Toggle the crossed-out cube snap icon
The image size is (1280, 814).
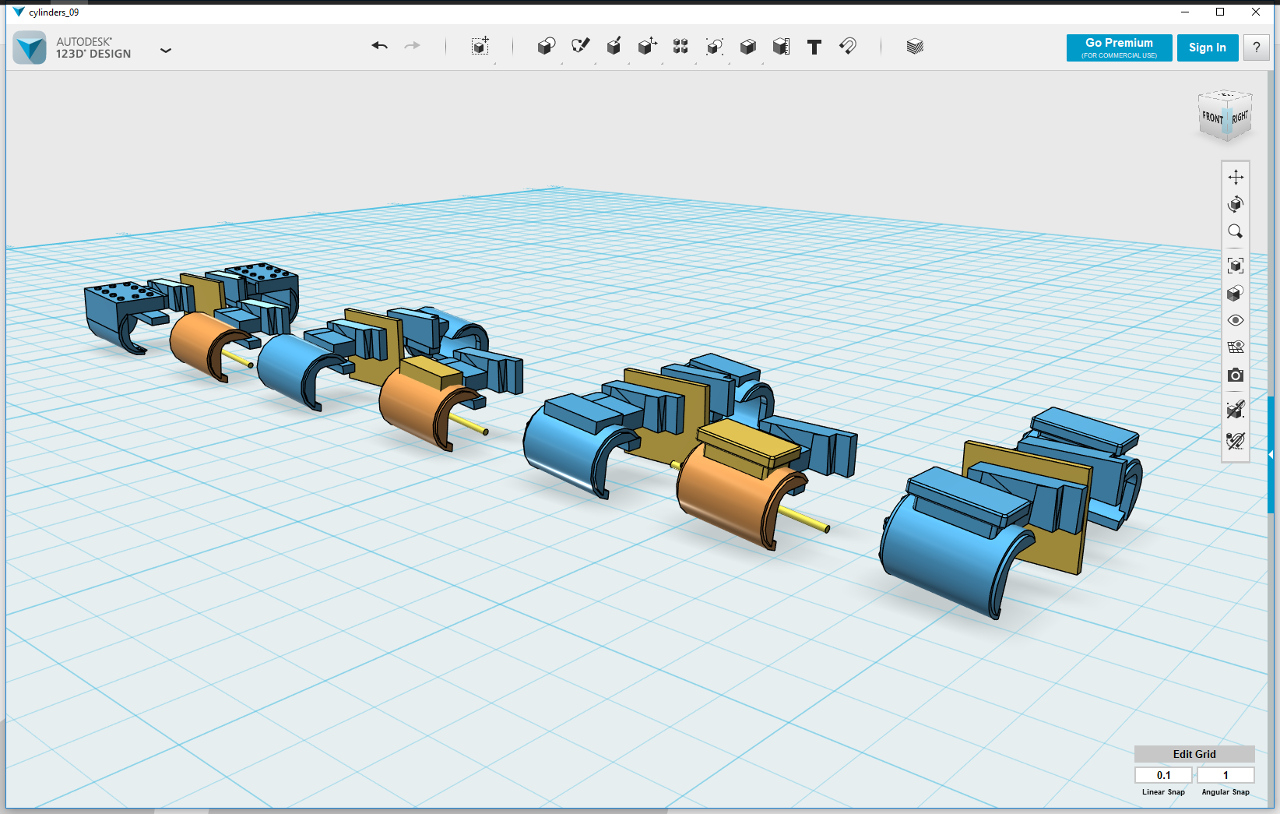point(1236,409)
